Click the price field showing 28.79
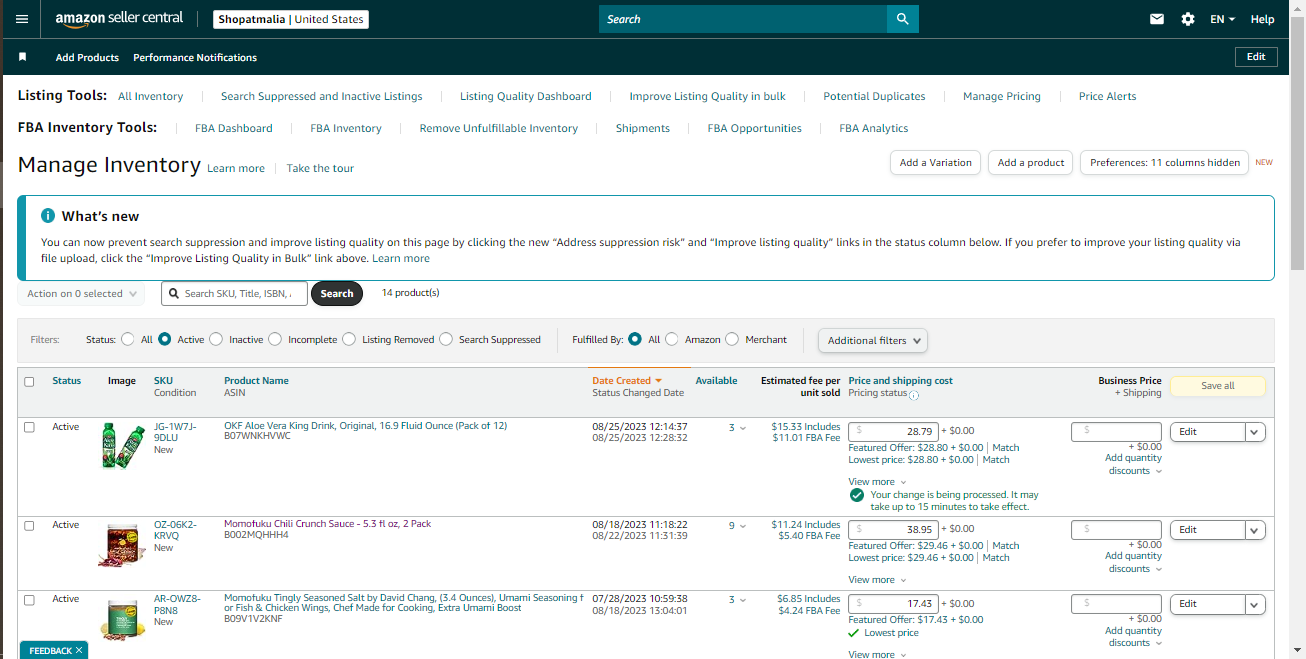1306x659 pixels. tap(893, 431)
